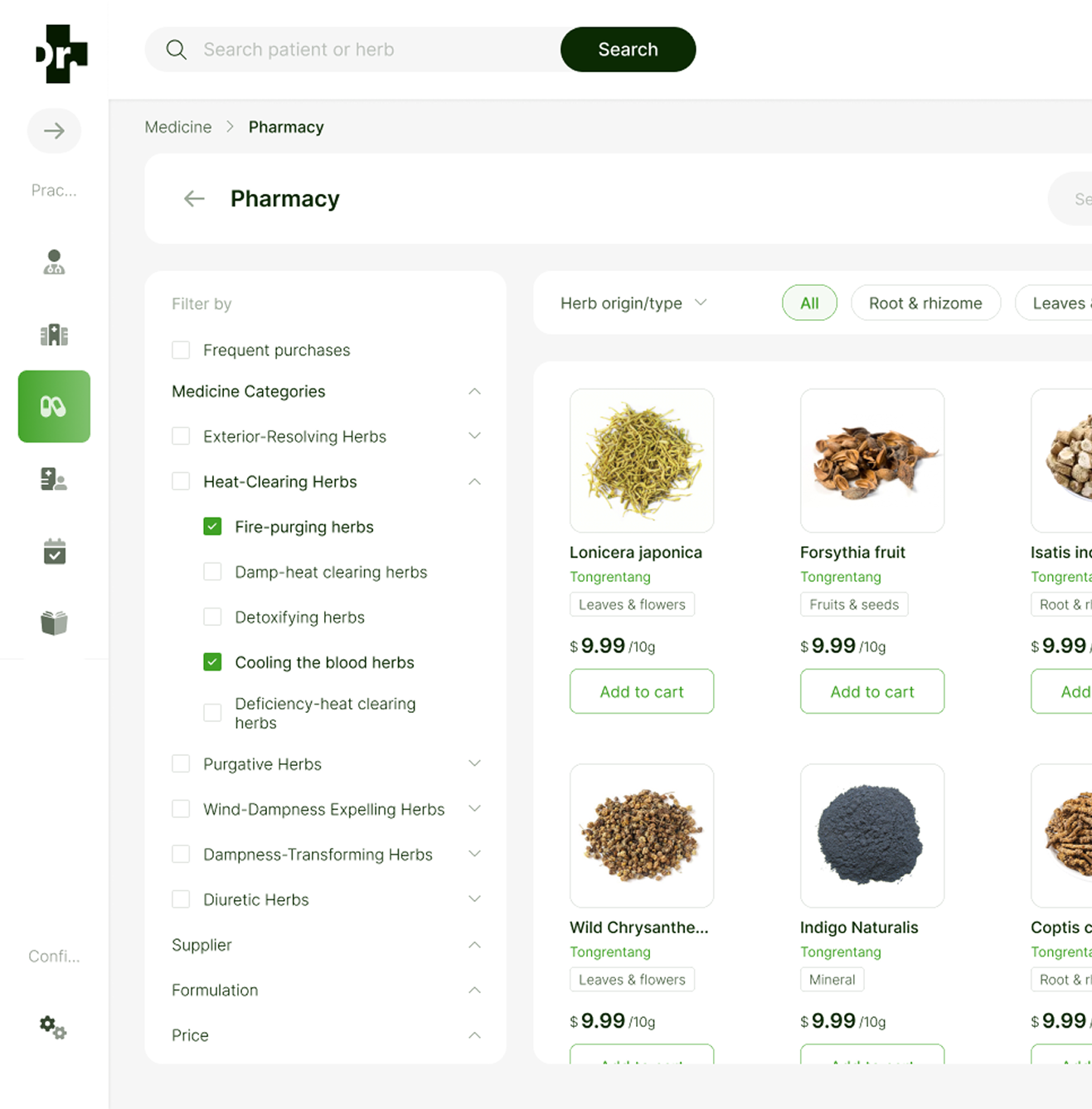Click in Search patient or herb field

[352, 50]
